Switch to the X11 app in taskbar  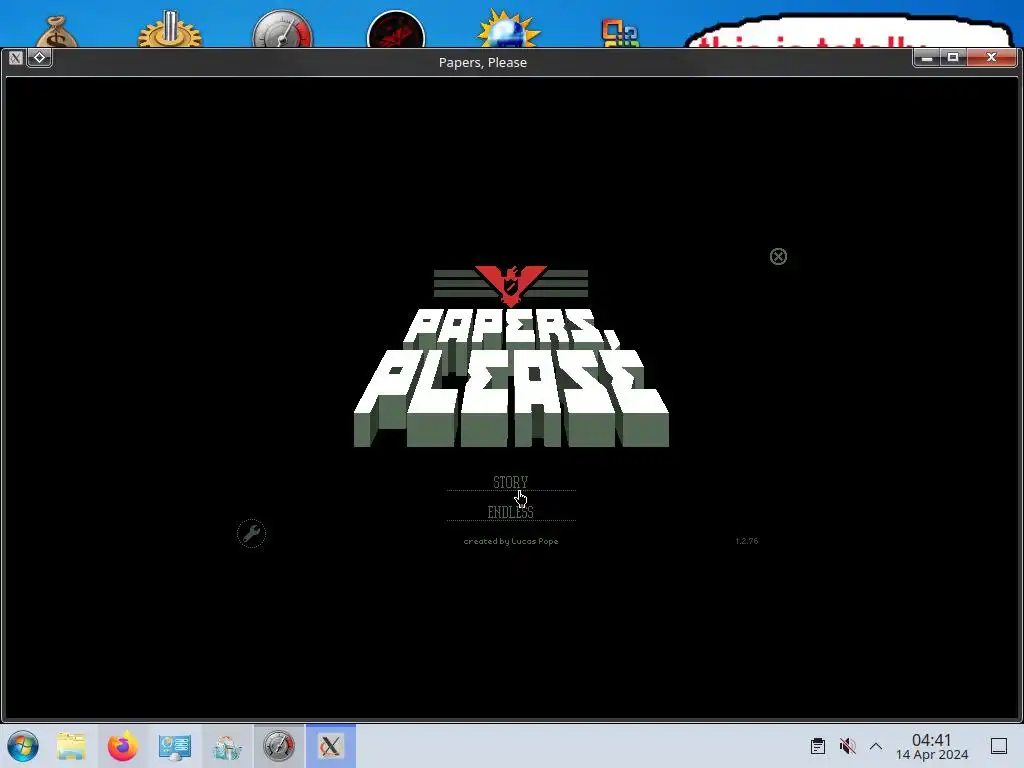330,746
